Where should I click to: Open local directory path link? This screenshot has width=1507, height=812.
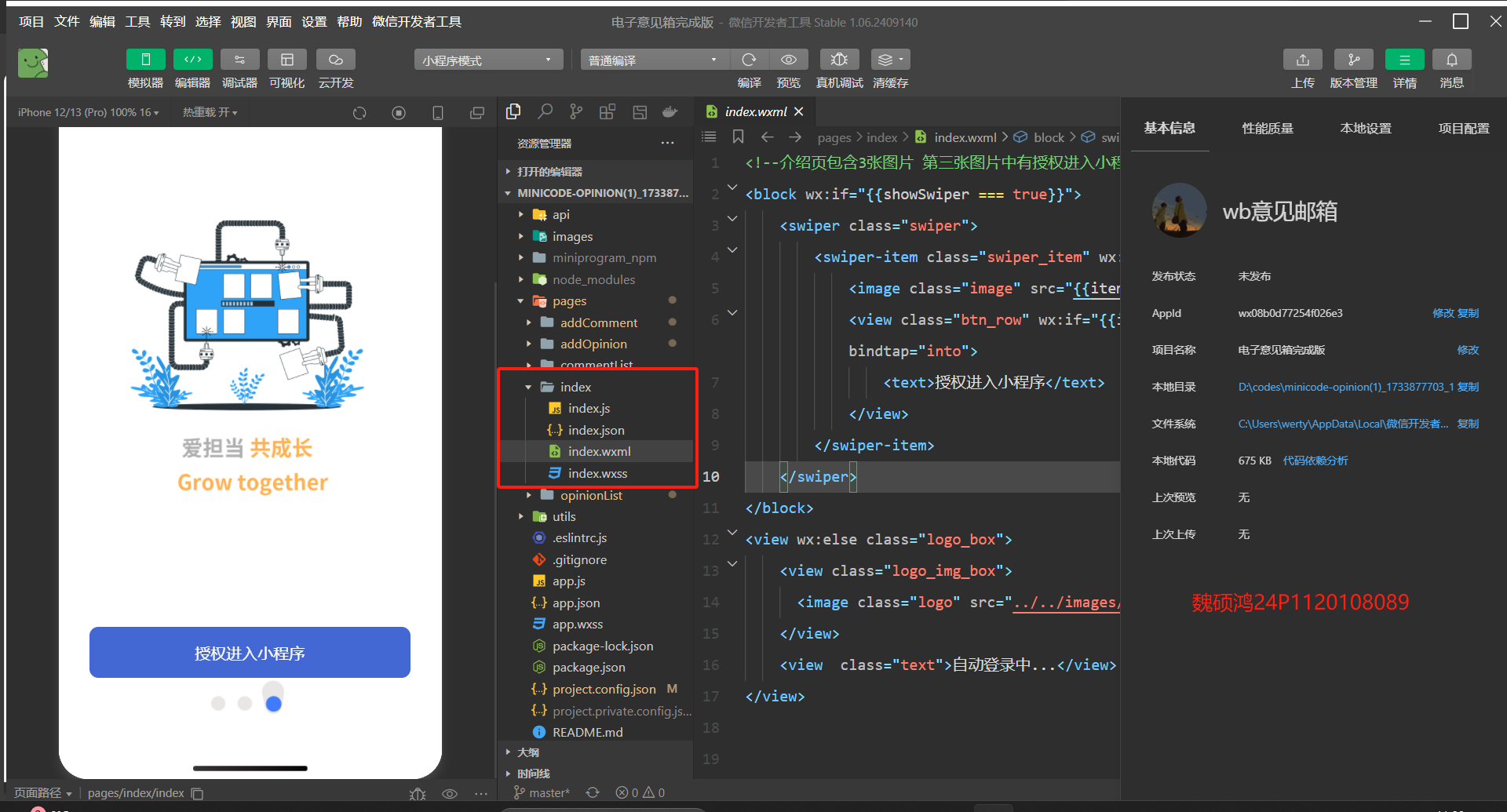point(1346,387)
